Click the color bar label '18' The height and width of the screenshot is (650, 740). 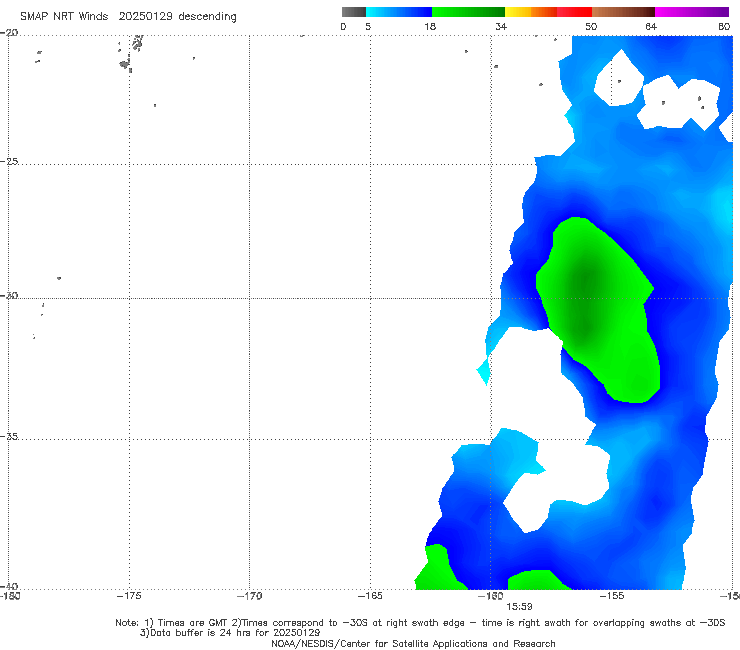pos(430,26)
